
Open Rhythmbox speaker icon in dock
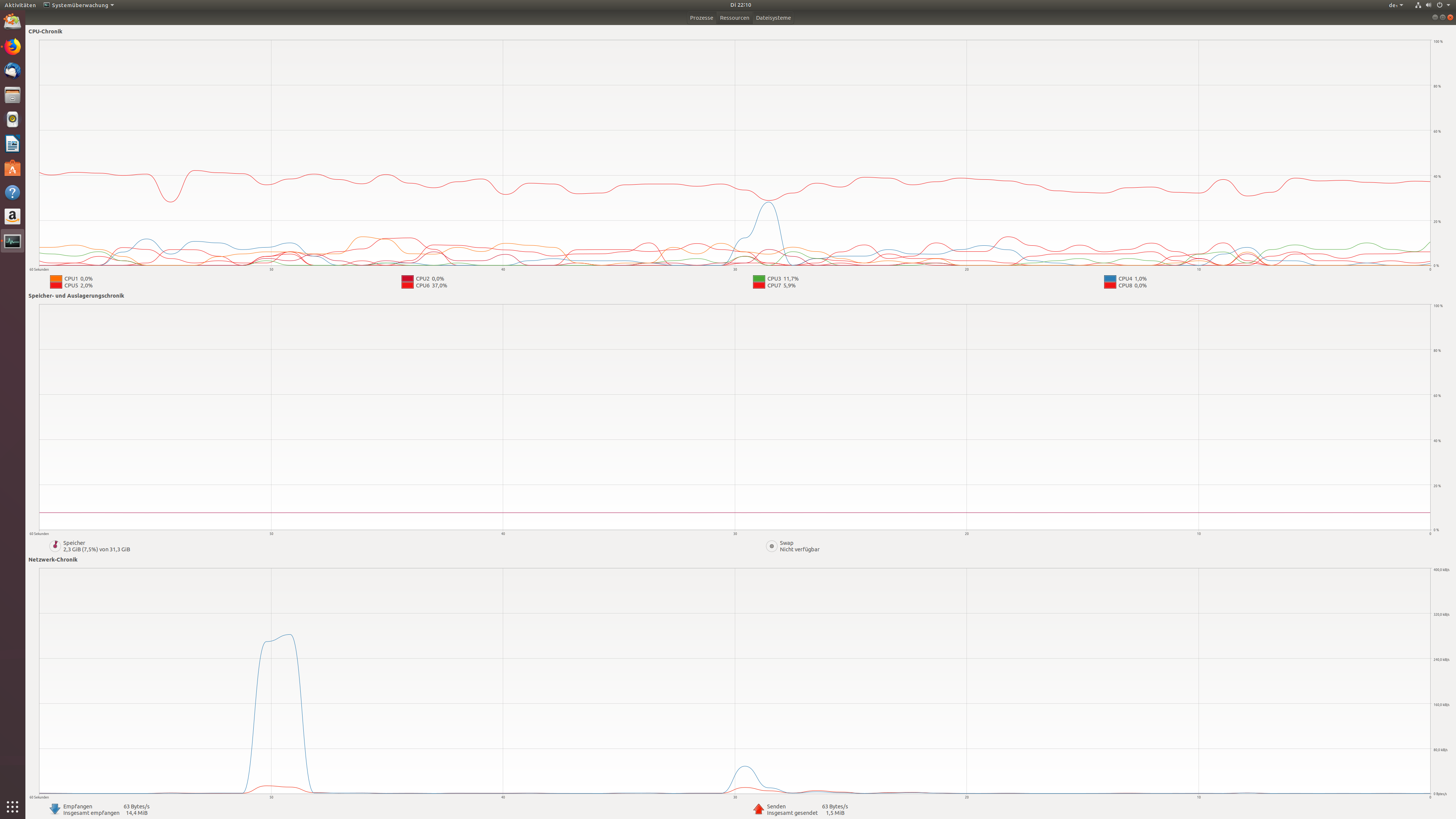[13, 119]
